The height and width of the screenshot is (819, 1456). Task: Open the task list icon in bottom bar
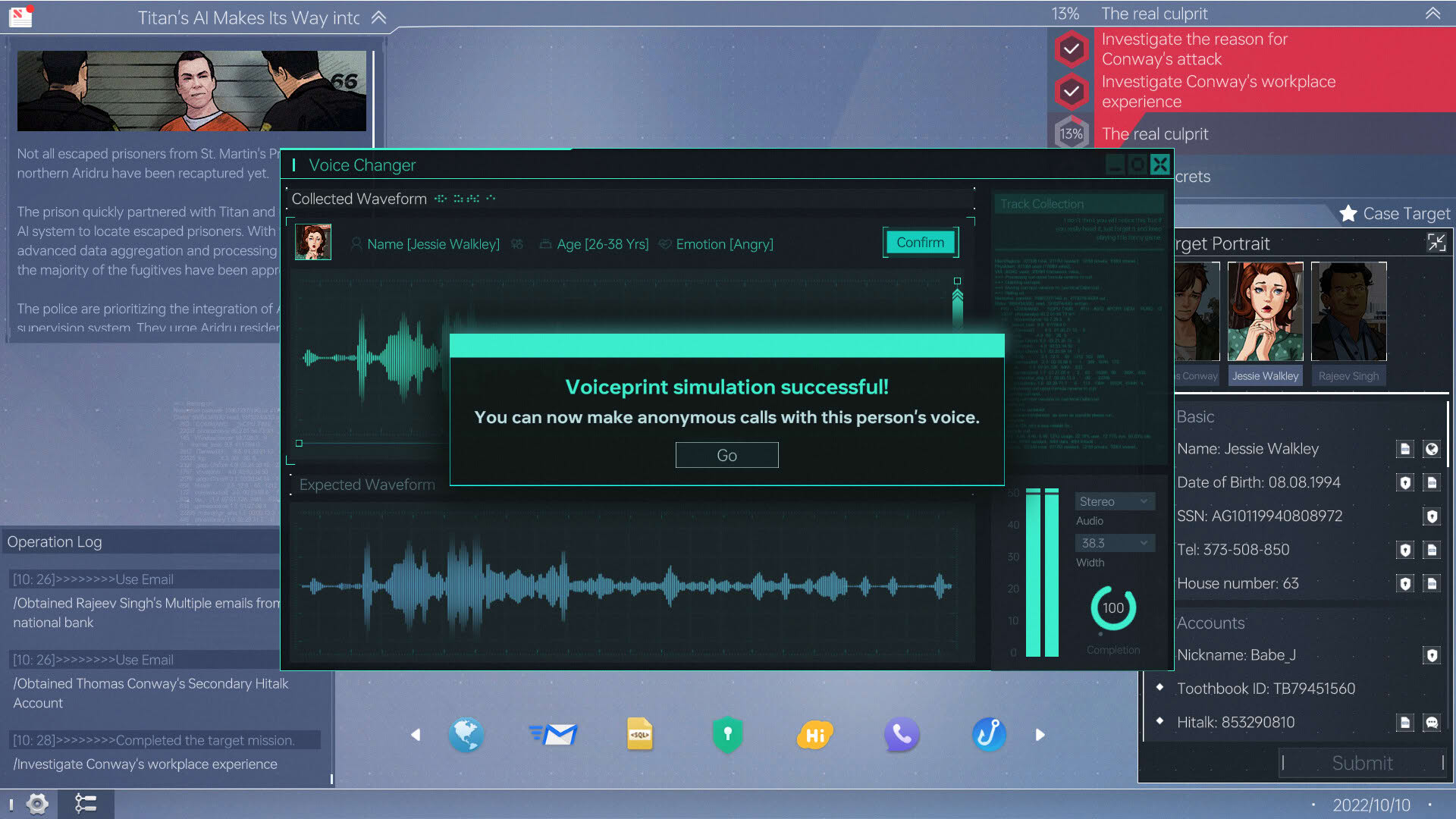(x=86, y=803)
